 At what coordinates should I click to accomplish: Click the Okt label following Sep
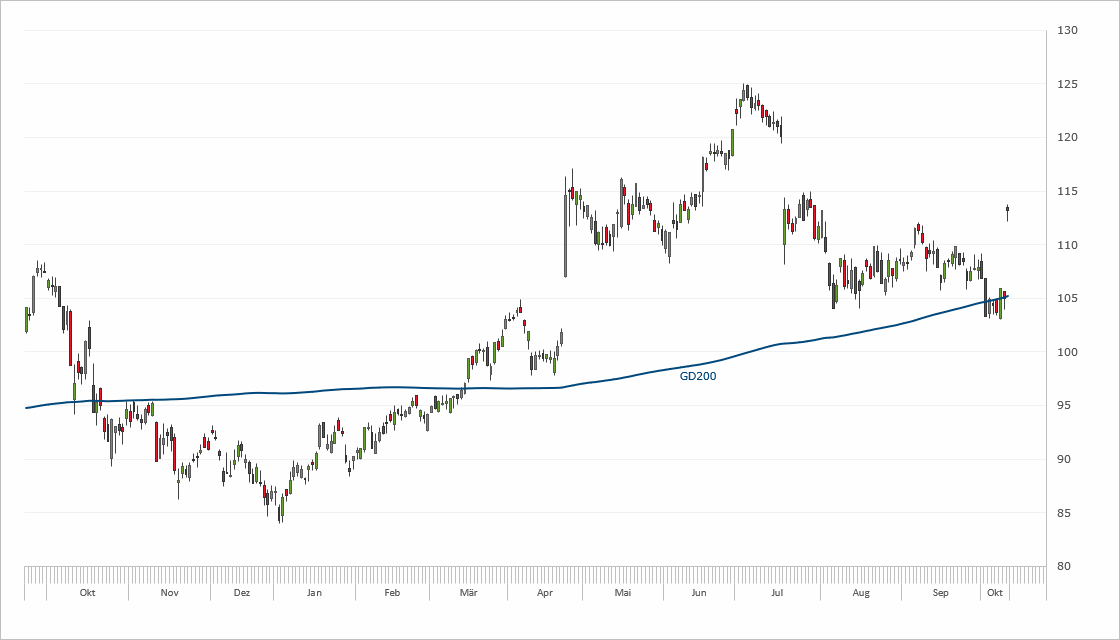(995, 593)
